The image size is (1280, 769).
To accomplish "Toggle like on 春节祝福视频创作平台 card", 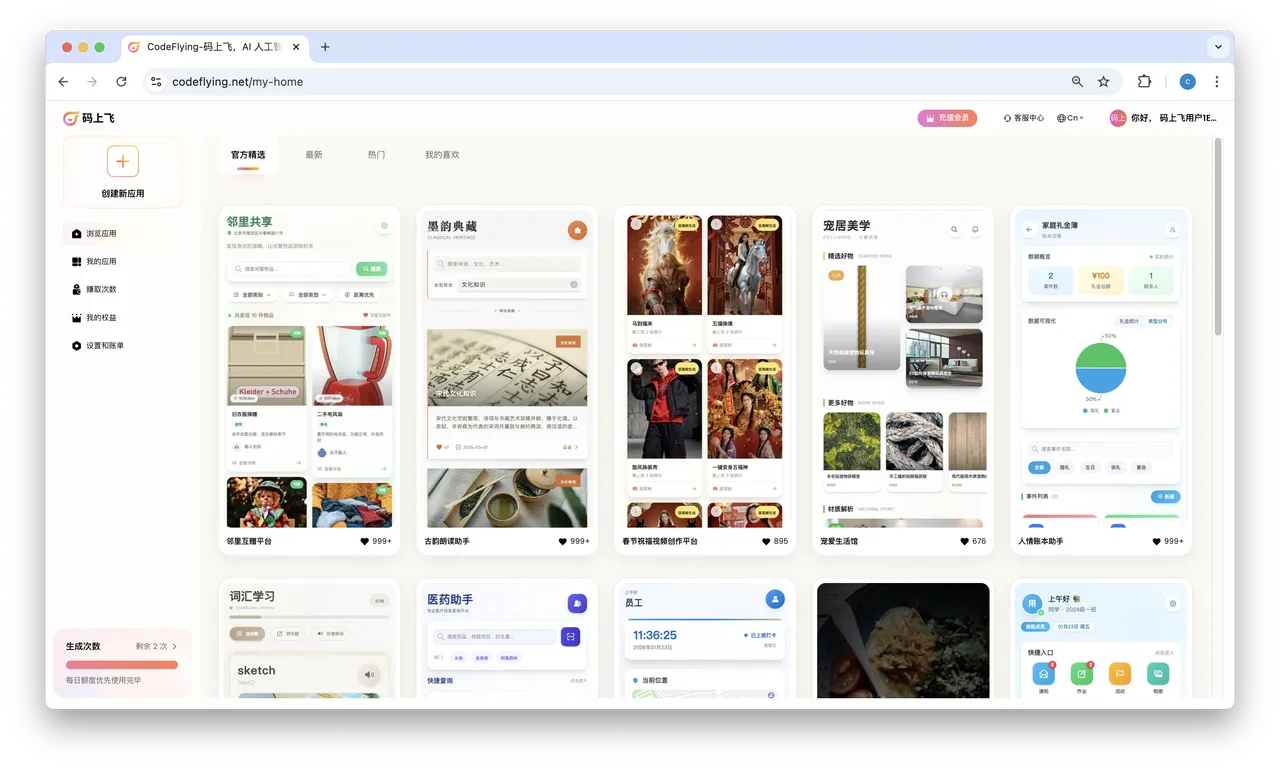I will [766, 541].
